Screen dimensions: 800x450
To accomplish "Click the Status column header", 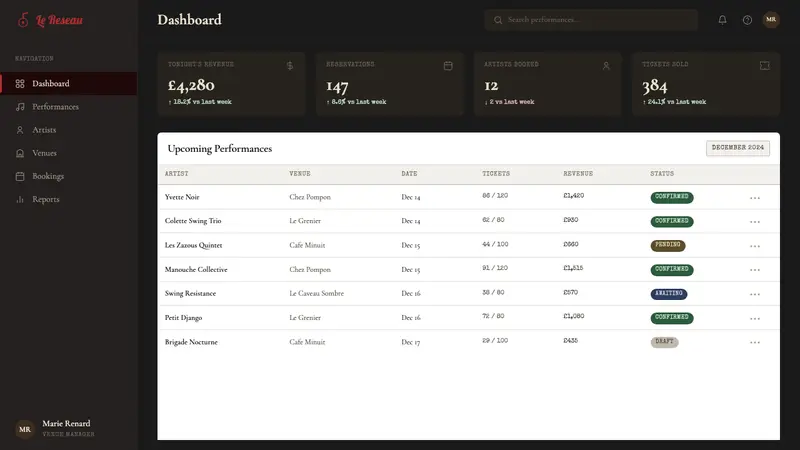I will tap(662, 174).
